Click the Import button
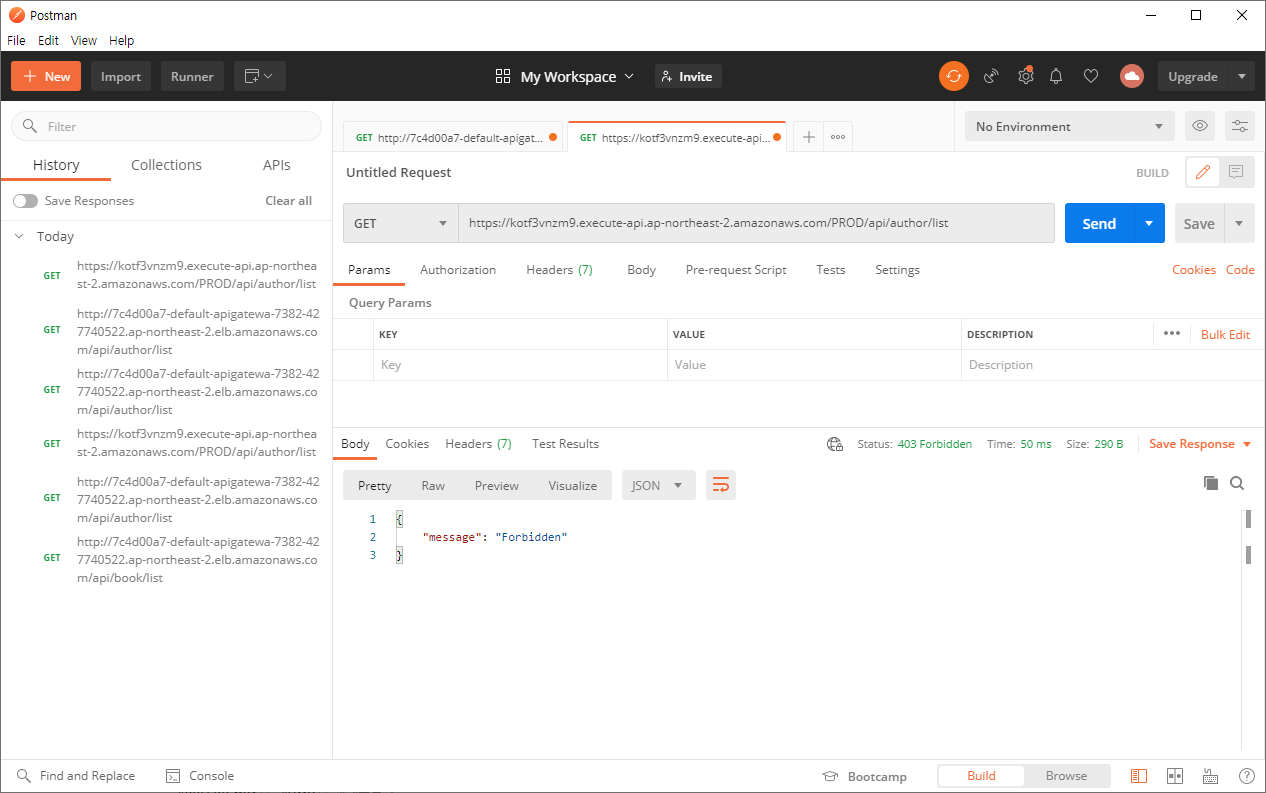Image resolution: width=1266 pixels, height=793 pixels. 121,76
